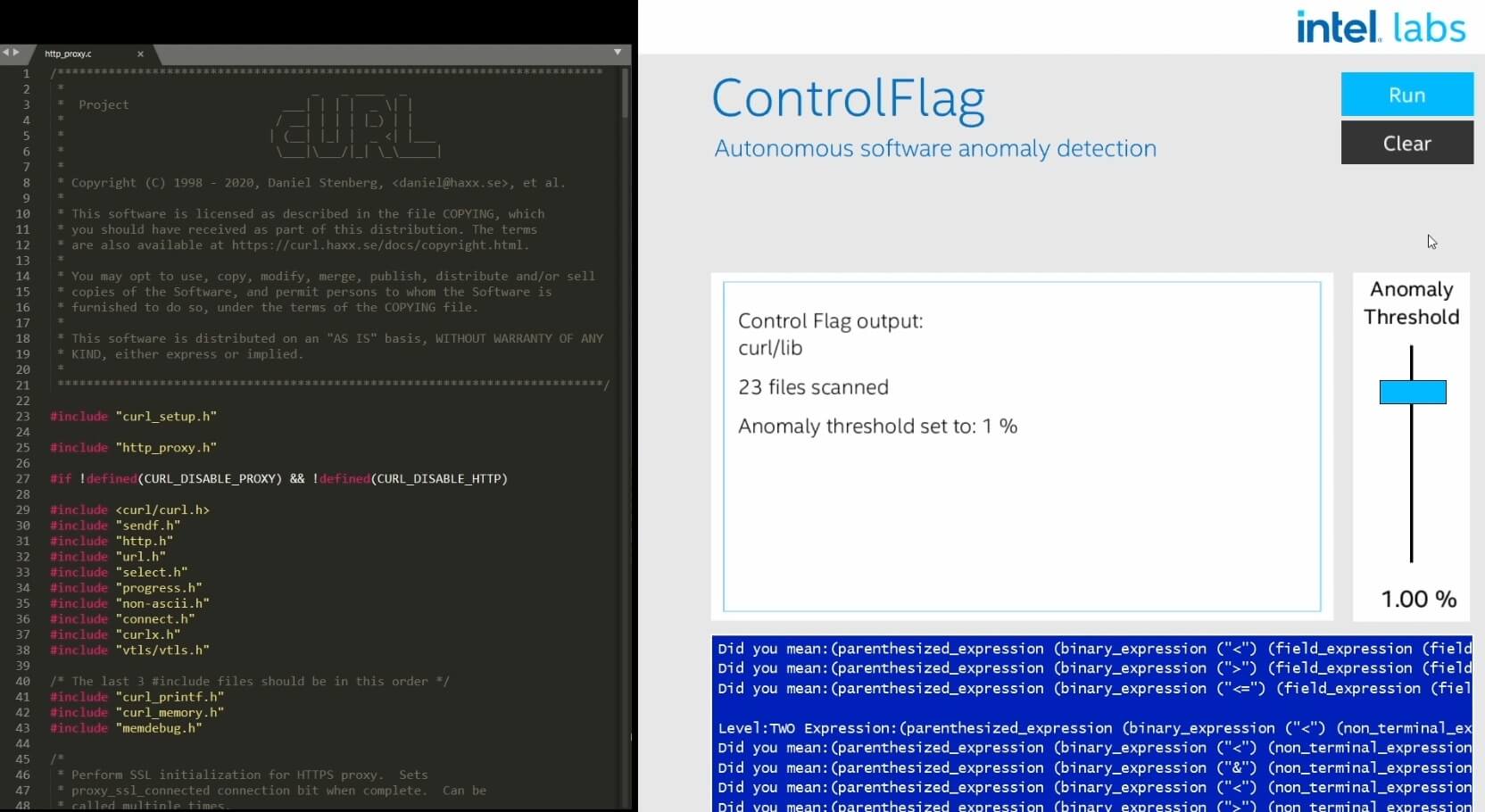Click the 'Did you mean' log line containing ("&")
1485x812 pixels.
pyautogui.click(x=1094, y=768)
